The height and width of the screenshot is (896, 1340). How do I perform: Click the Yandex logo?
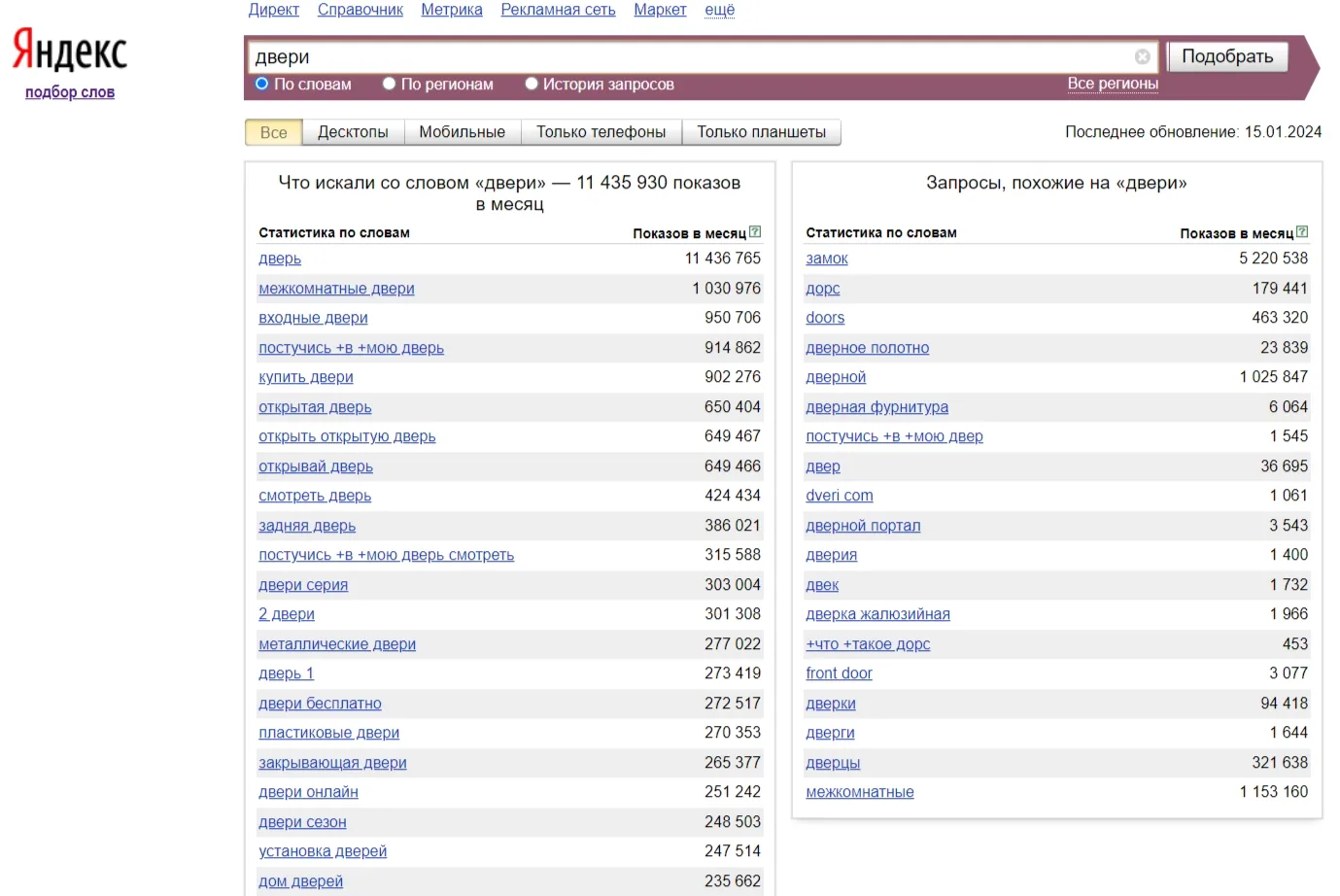[x=70, y=50]
